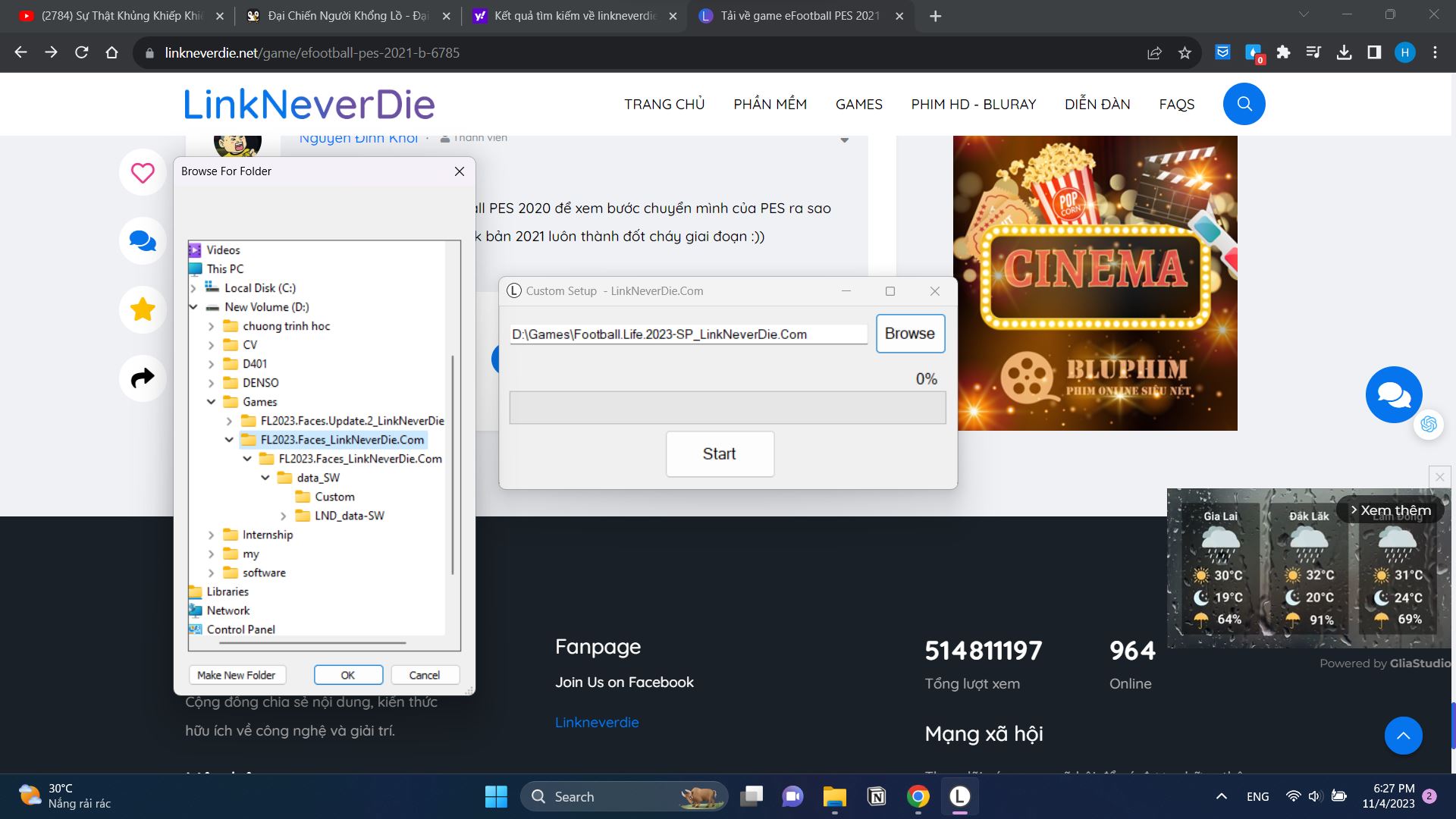Bookmark page with the star icon
1456x819 pixels.
click(1185, 53)
